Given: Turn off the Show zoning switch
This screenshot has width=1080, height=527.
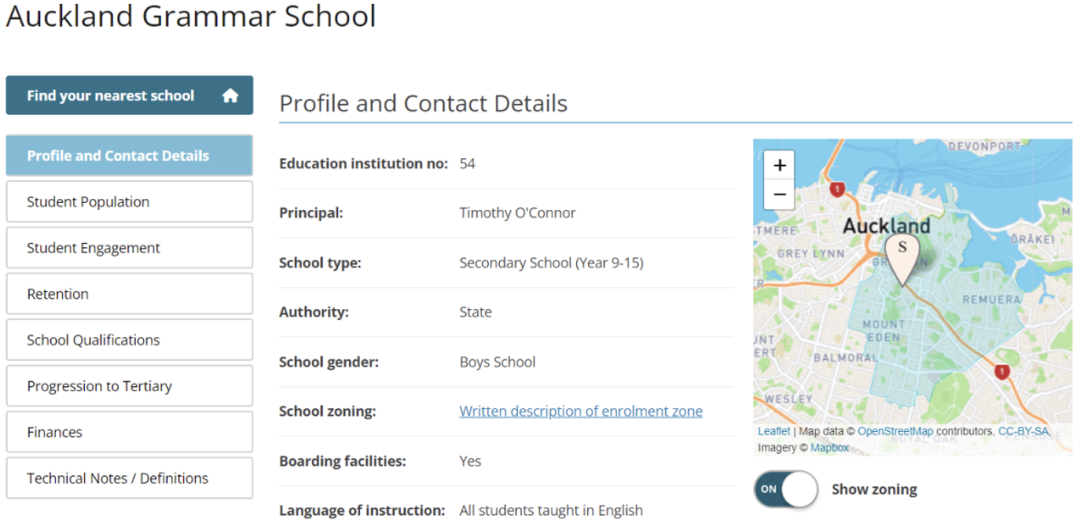Looking at the screenshot, I should [x=786, y=489].
